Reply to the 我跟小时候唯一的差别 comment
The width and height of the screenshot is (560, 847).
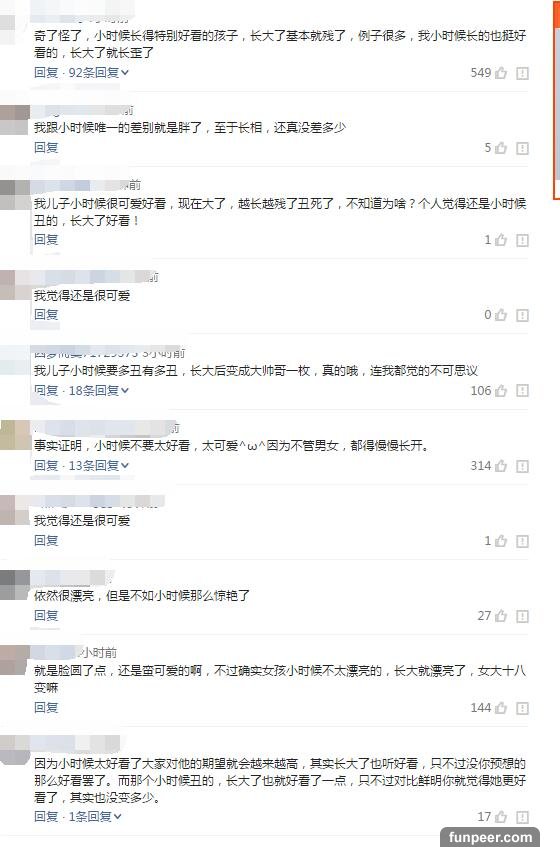(x=46, y=147)
